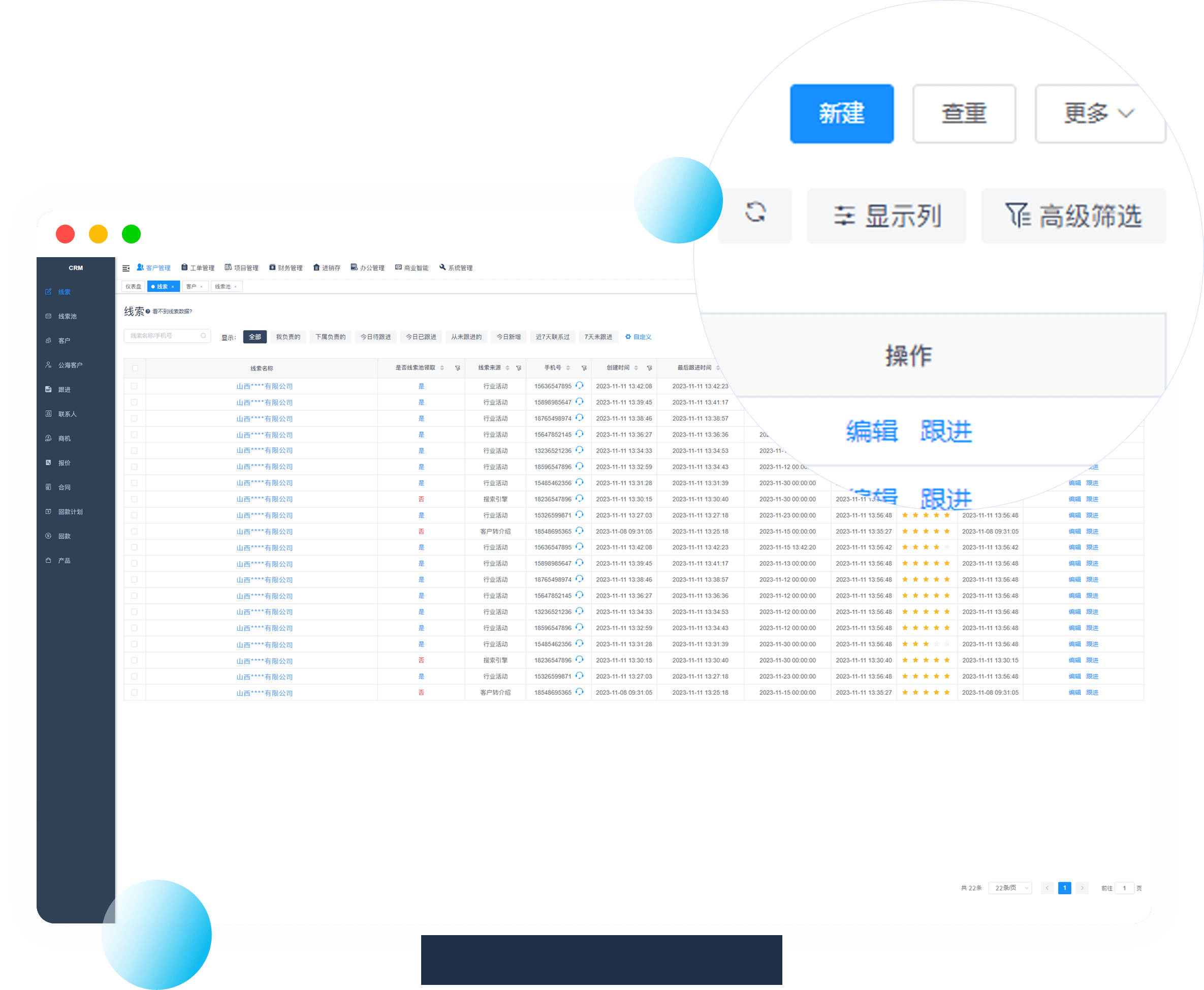Click filter funnel icon on 线索来源 column
The height and width of the screenshot is (990, 1204).
(x=519, y=368)
